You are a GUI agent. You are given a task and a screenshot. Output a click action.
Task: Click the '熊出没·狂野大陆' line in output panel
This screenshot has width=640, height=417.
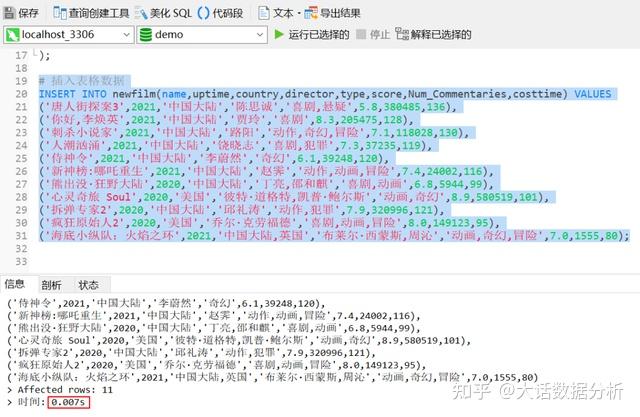click(213, 328)
